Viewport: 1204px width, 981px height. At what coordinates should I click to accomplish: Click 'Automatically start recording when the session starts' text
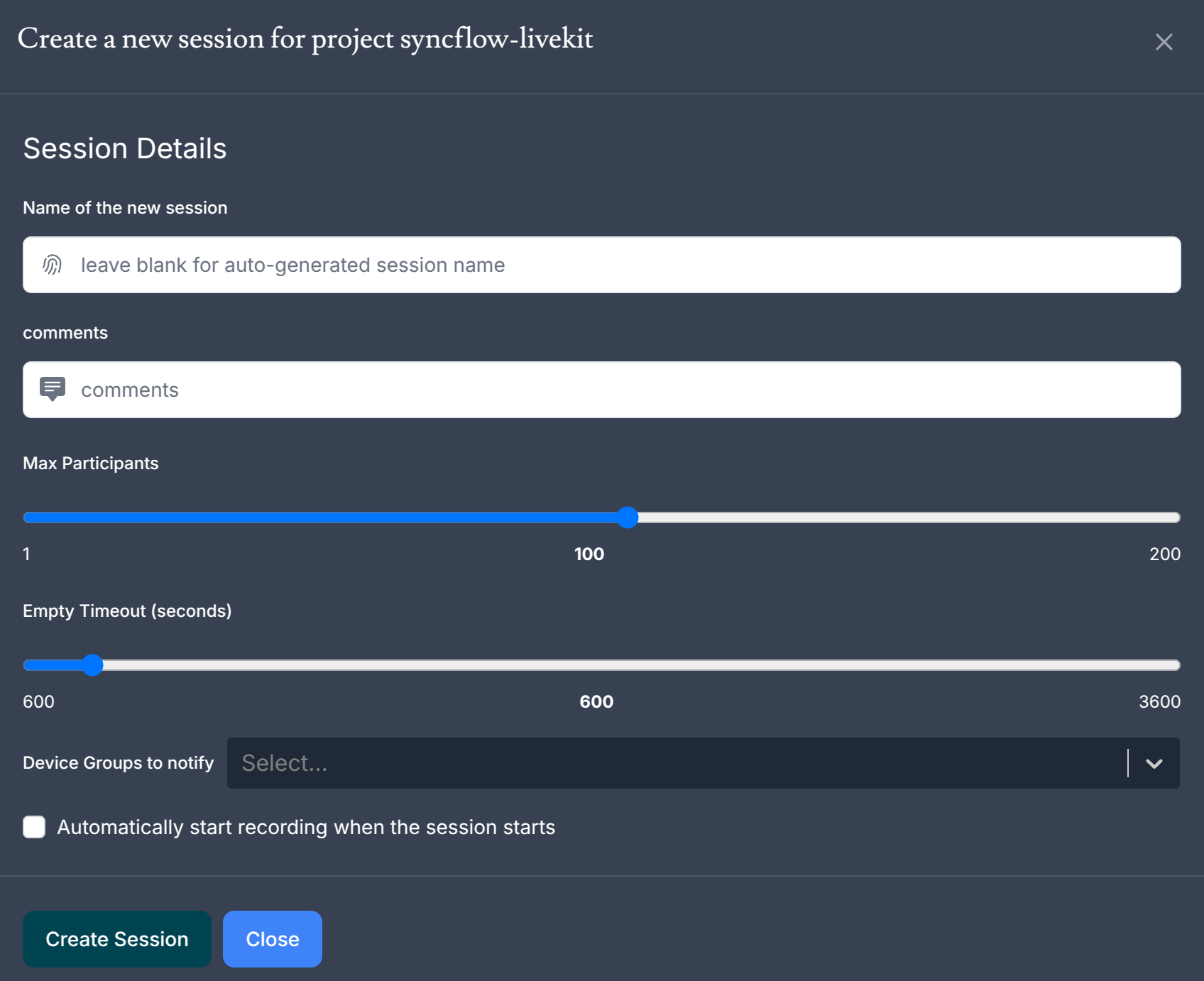pos(306,828)
